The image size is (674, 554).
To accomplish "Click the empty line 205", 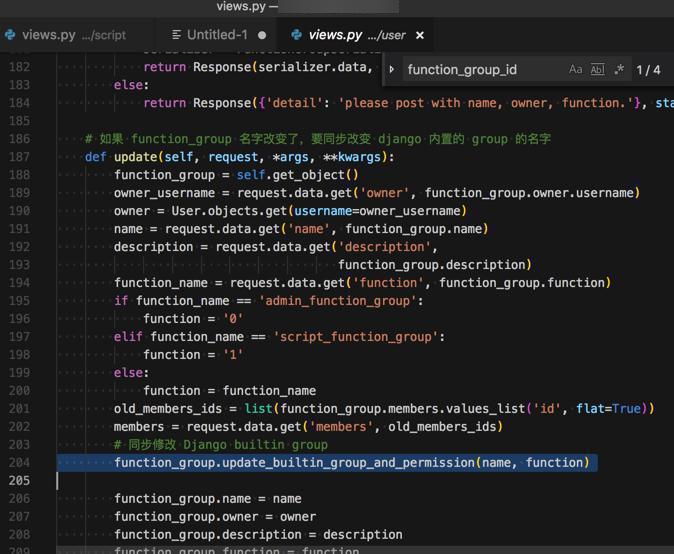I will click(300, 481).
